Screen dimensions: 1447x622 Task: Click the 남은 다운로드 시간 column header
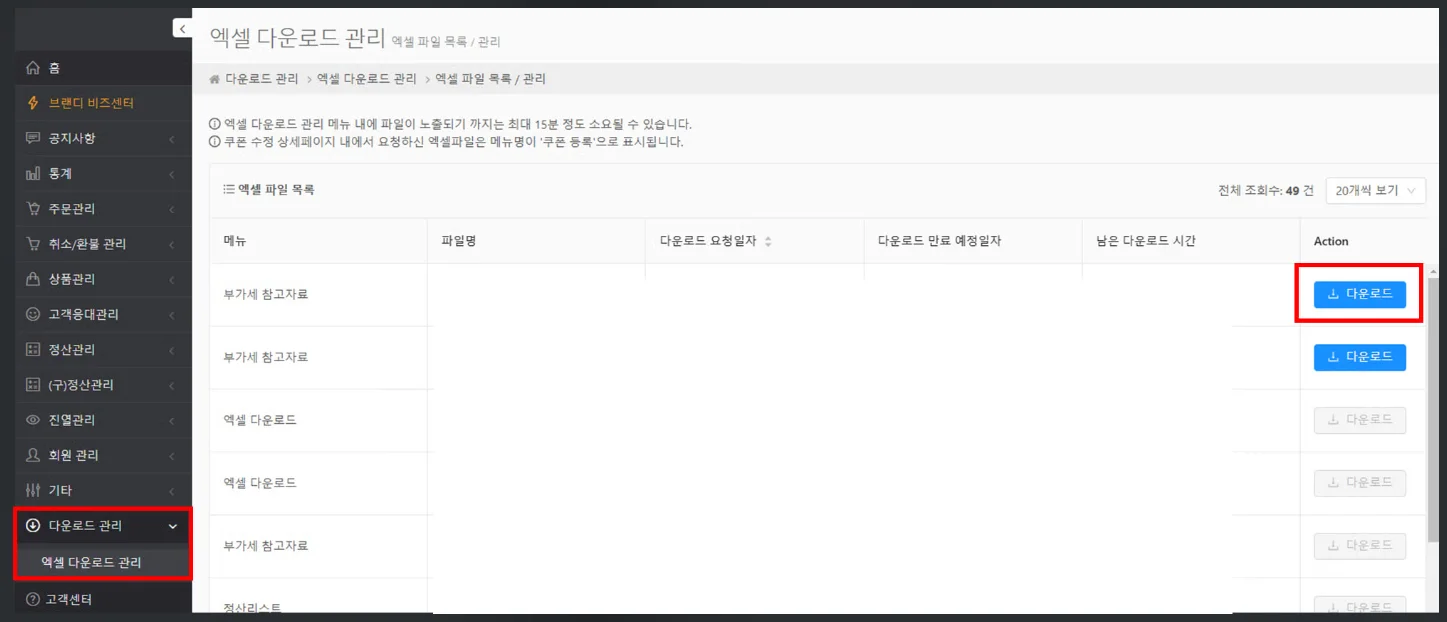1190,241
